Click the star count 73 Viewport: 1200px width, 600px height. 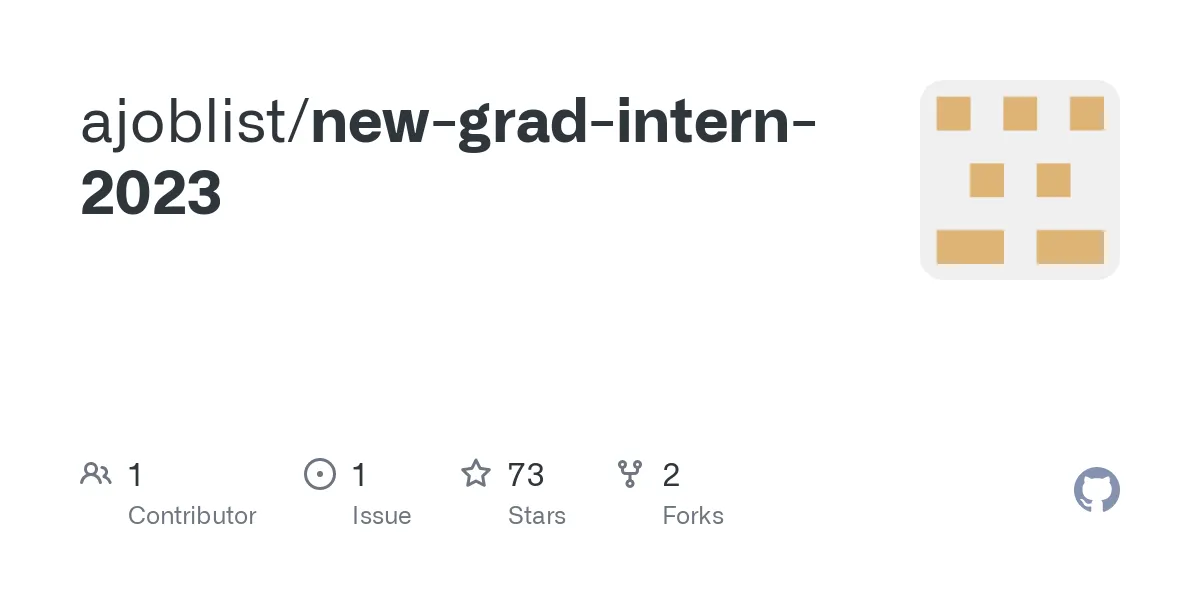coord(526,475)
